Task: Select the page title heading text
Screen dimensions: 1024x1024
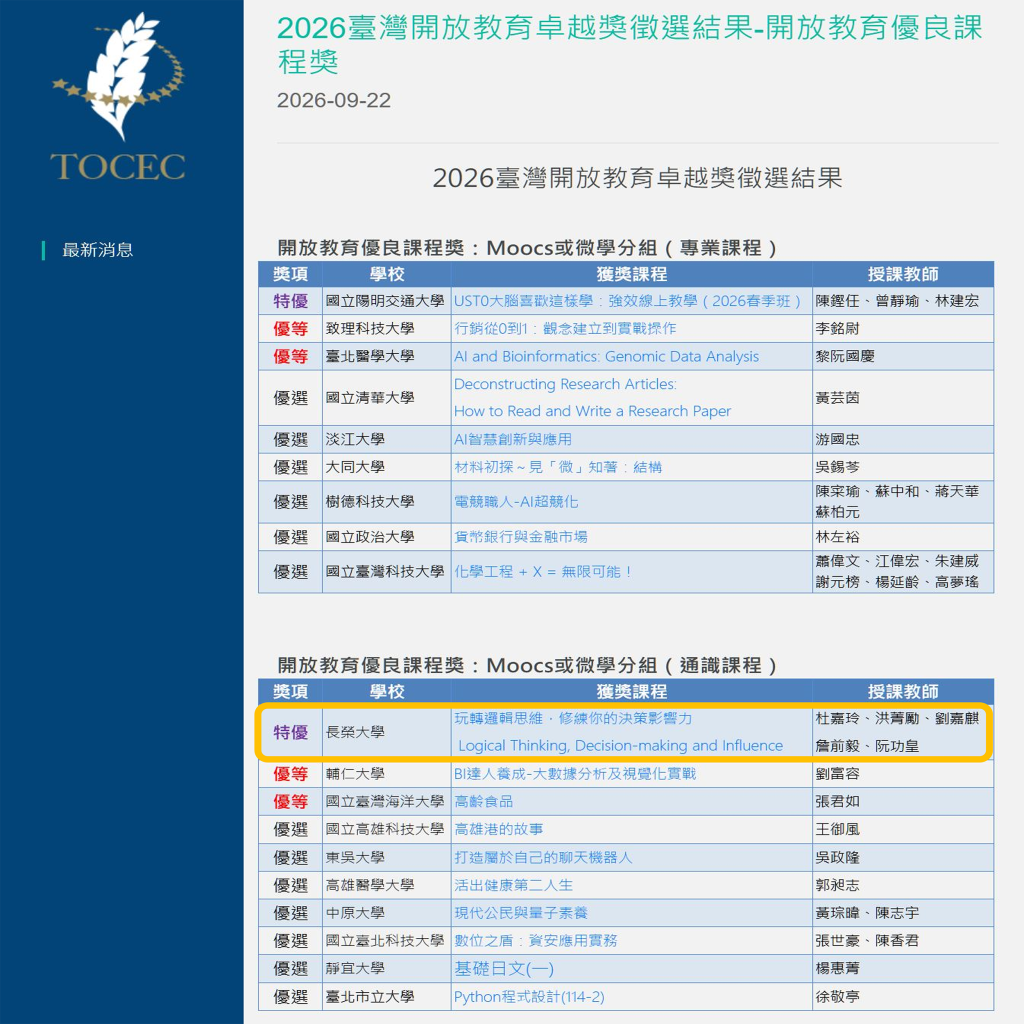Action: (x=630, y=44)
